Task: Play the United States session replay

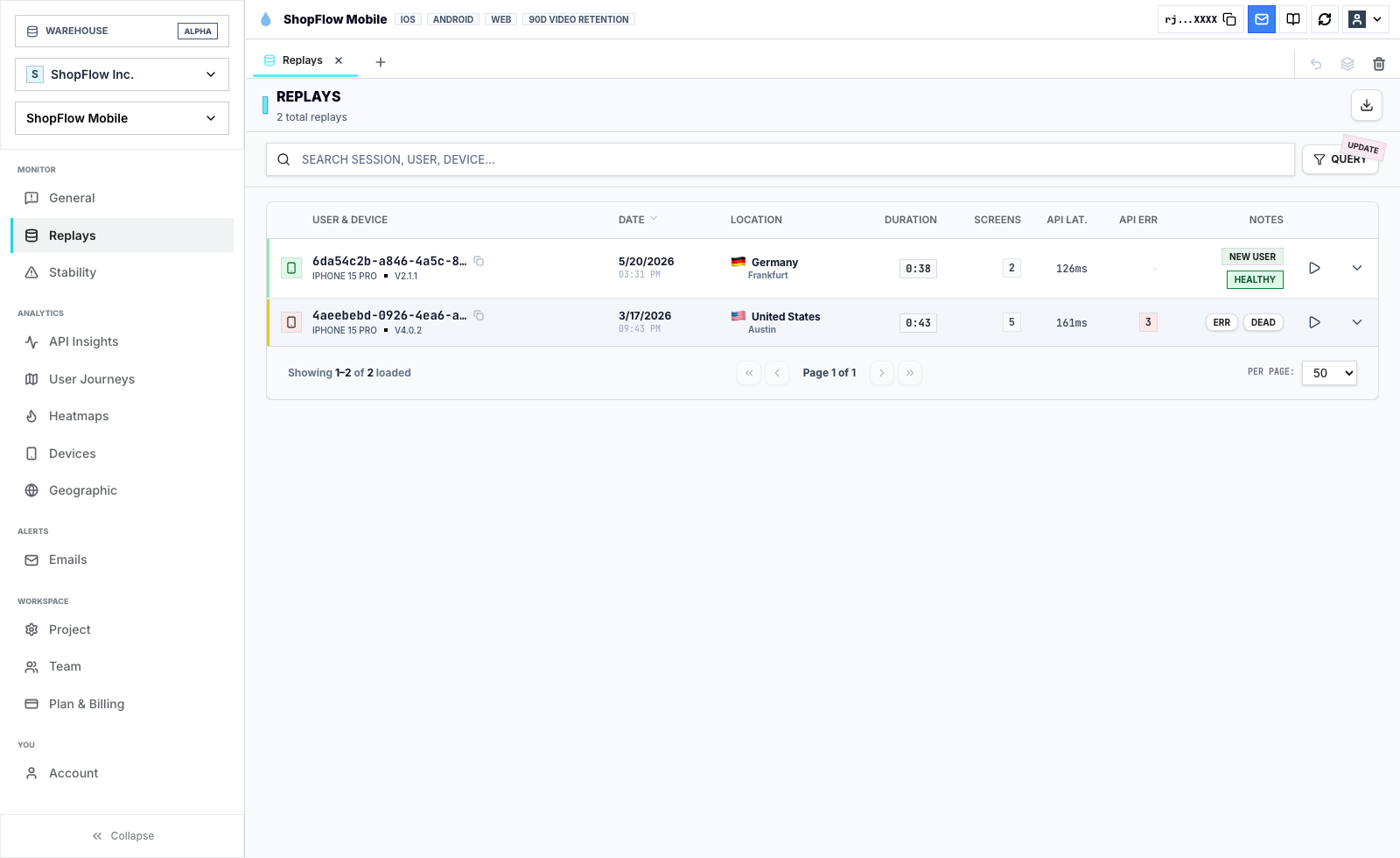Action: pyautogui.click(x=1314, y=322)
